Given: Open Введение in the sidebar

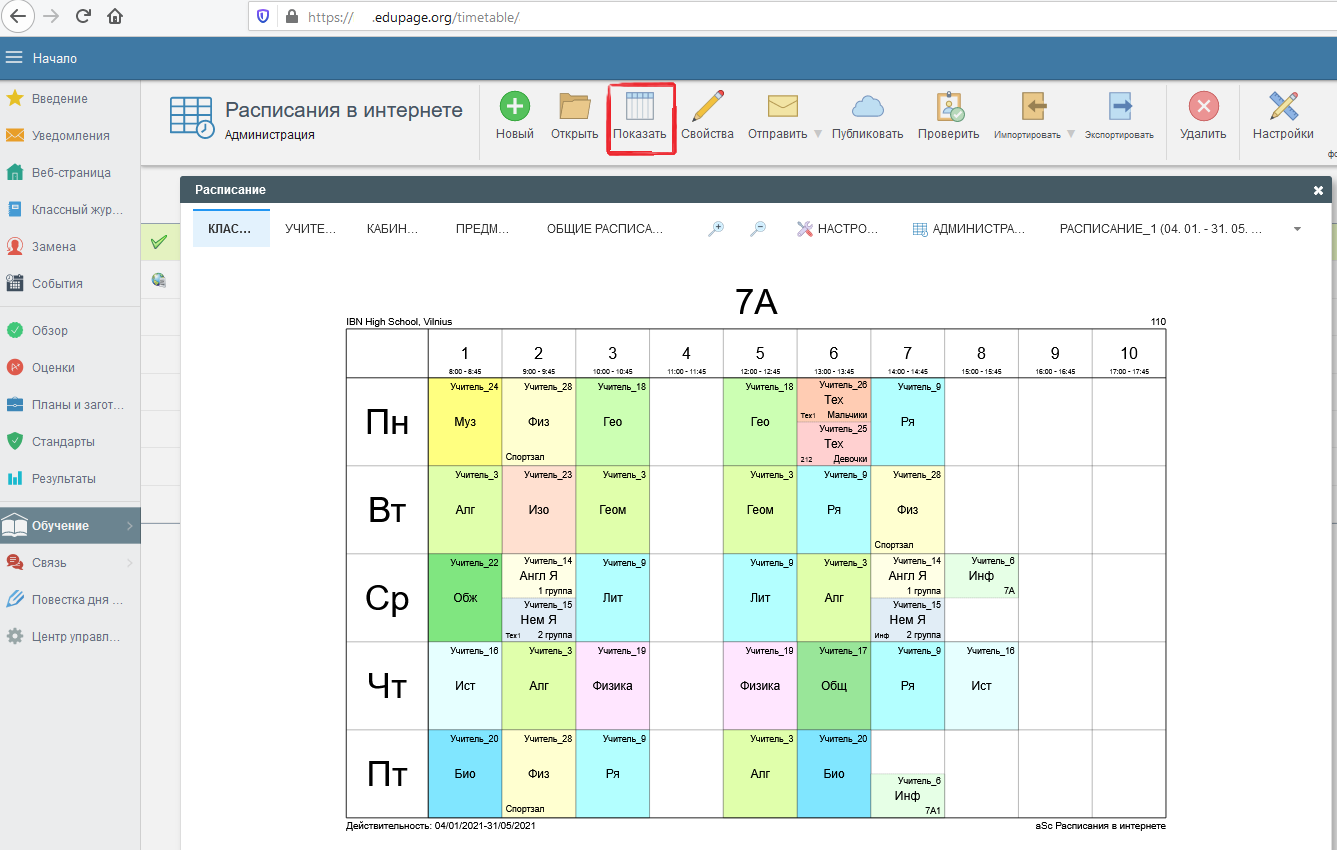Looking at the screenshot, I should (x=70, y=99).
